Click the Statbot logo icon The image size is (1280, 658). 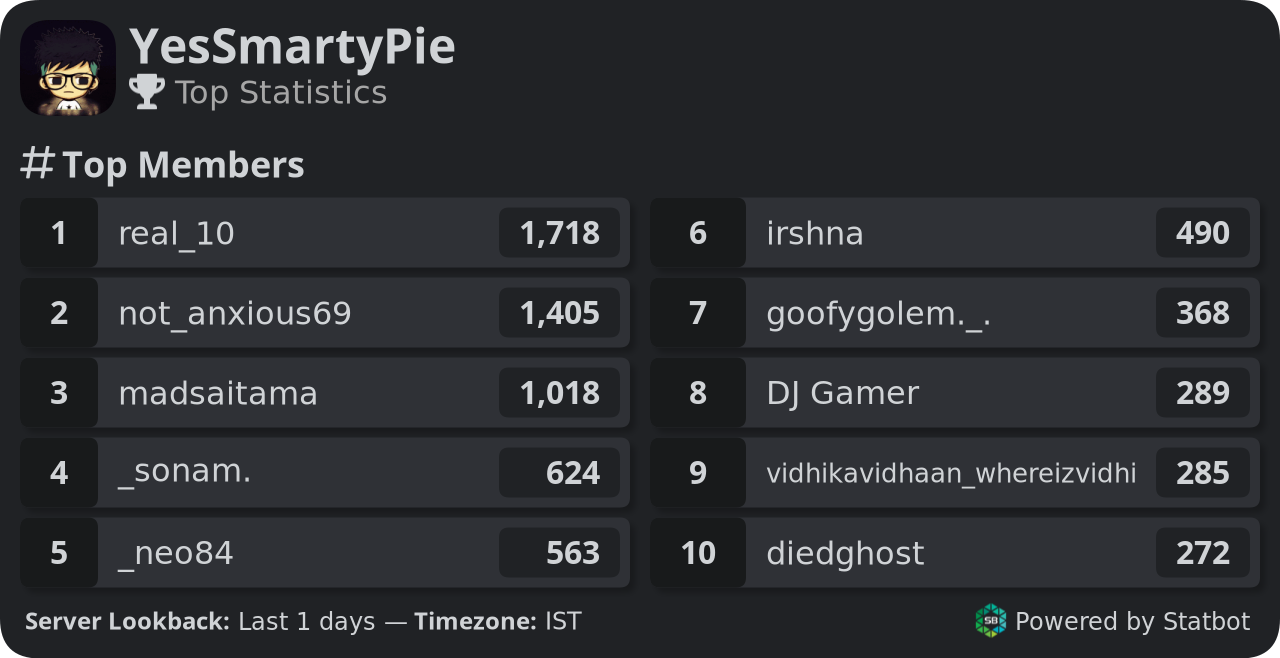[x=991, y=621]
